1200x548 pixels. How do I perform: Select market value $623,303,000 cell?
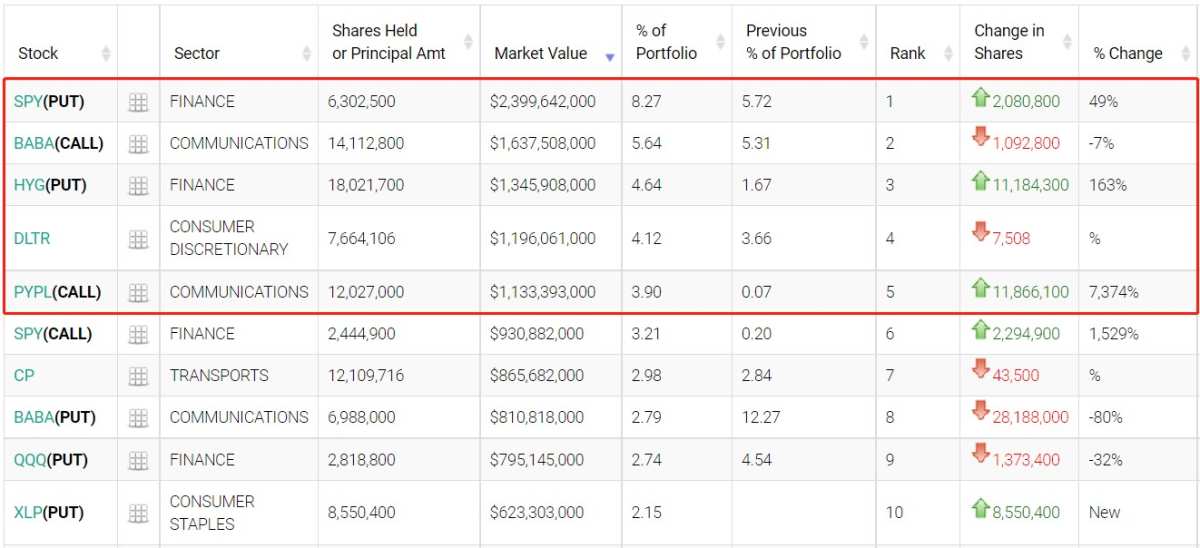(x=537, y=513)
